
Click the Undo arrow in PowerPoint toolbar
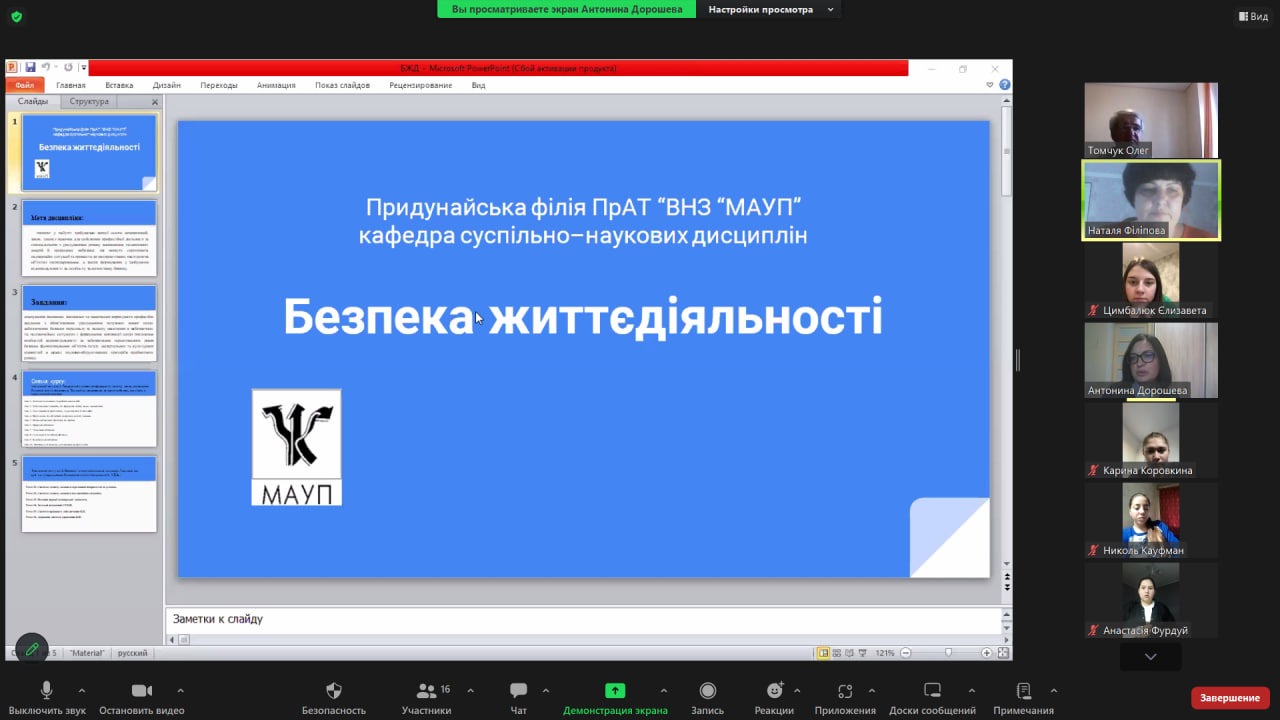46,68
